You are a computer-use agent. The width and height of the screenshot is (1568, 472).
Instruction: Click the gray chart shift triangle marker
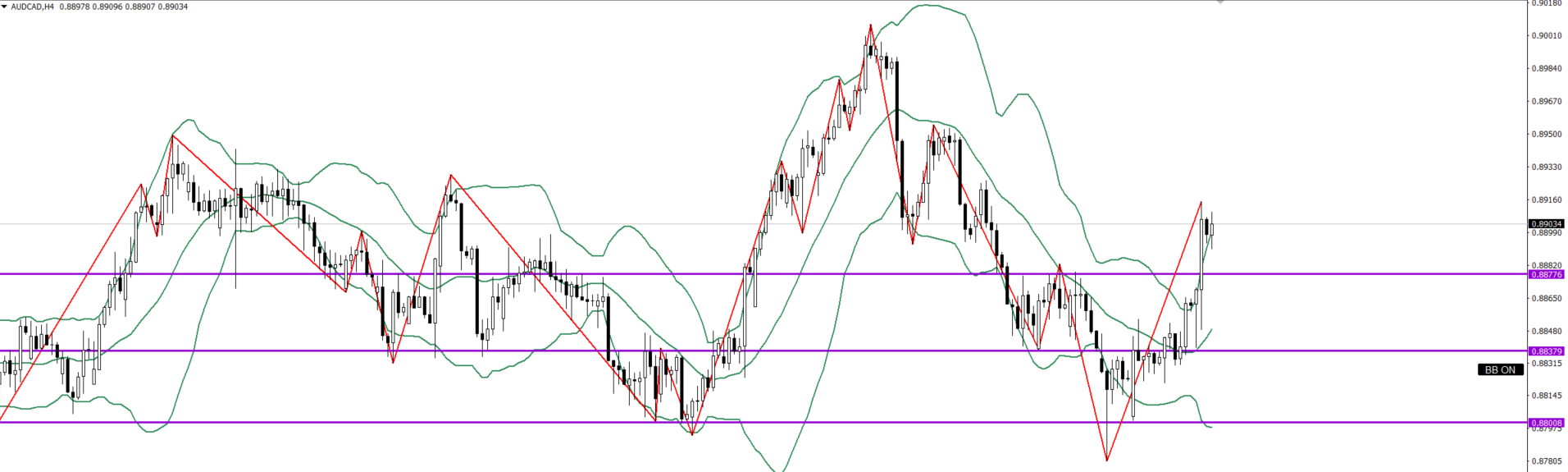pyautogui.click(x=1220, y=3)
